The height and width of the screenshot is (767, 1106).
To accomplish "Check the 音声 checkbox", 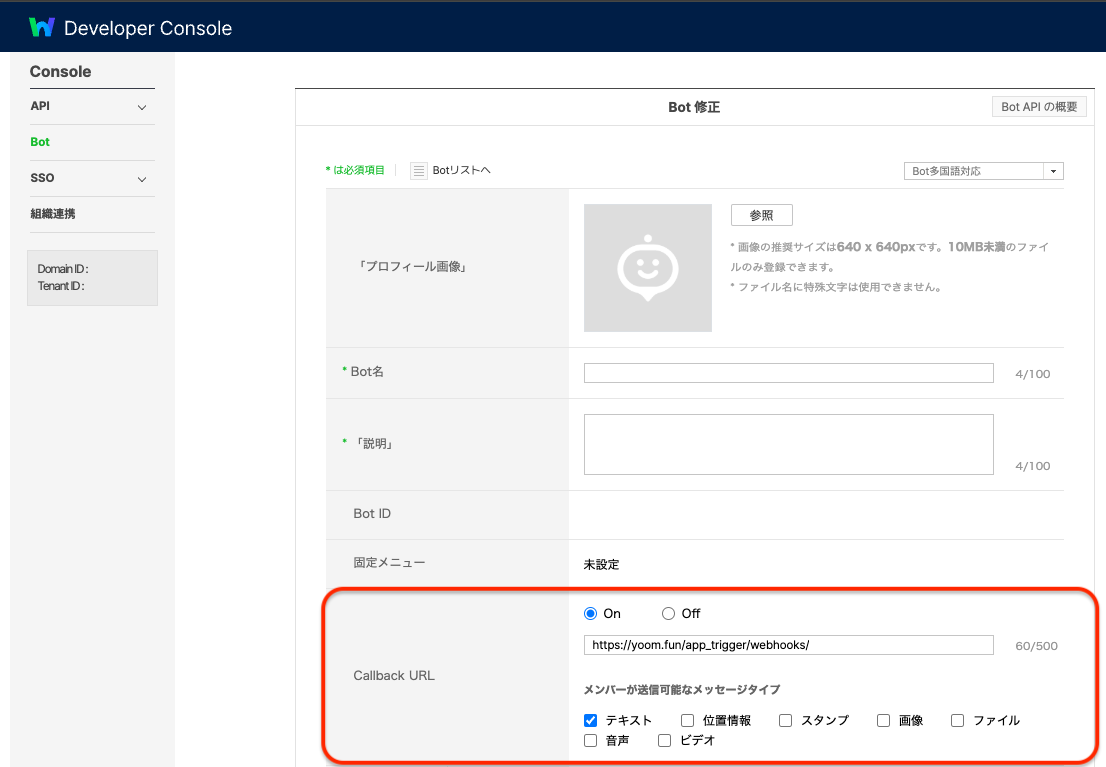I will point(591,741).
